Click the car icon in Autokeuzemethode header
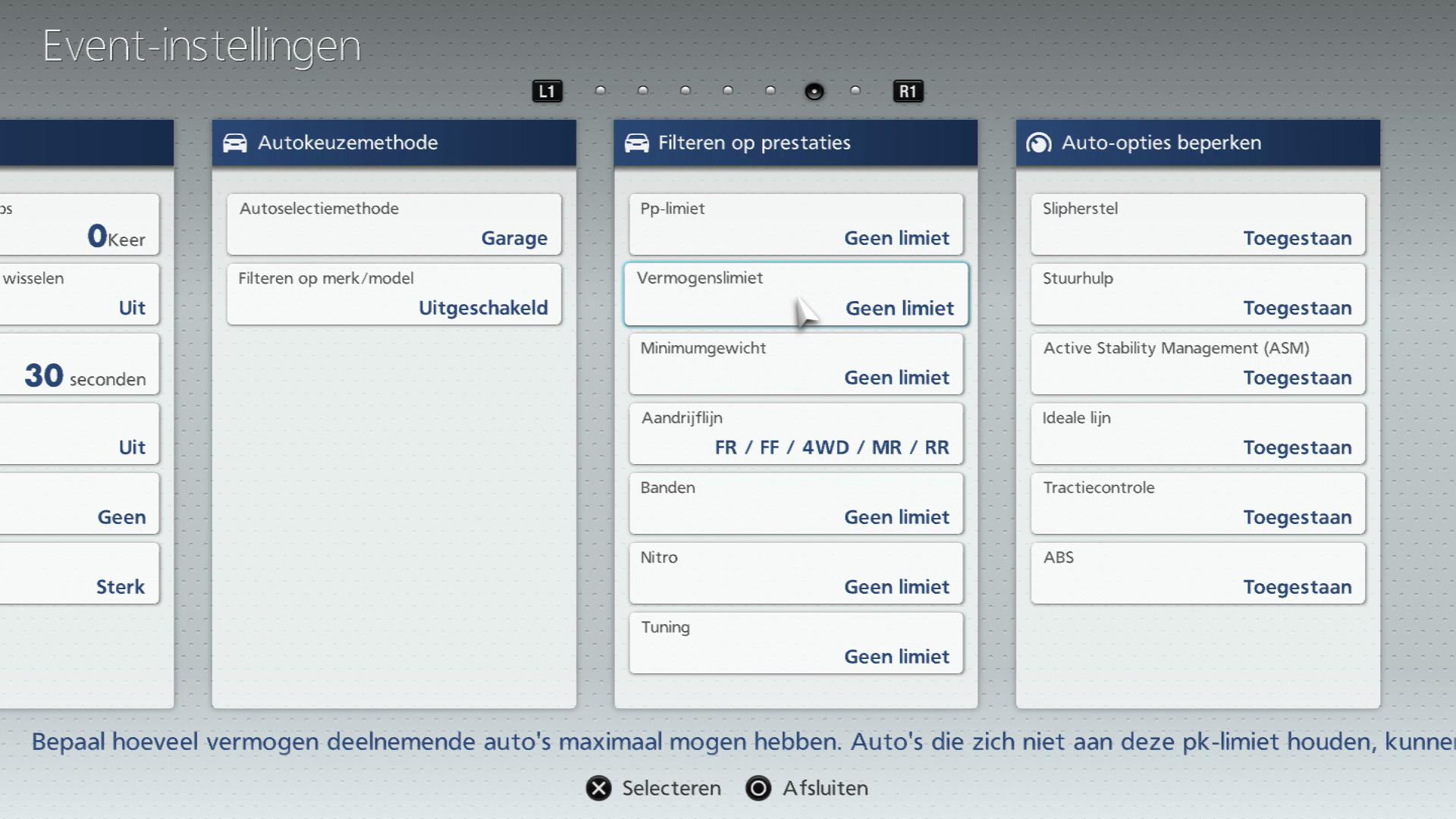Screen dimensions: 1456x819 (x=235, y=143)
